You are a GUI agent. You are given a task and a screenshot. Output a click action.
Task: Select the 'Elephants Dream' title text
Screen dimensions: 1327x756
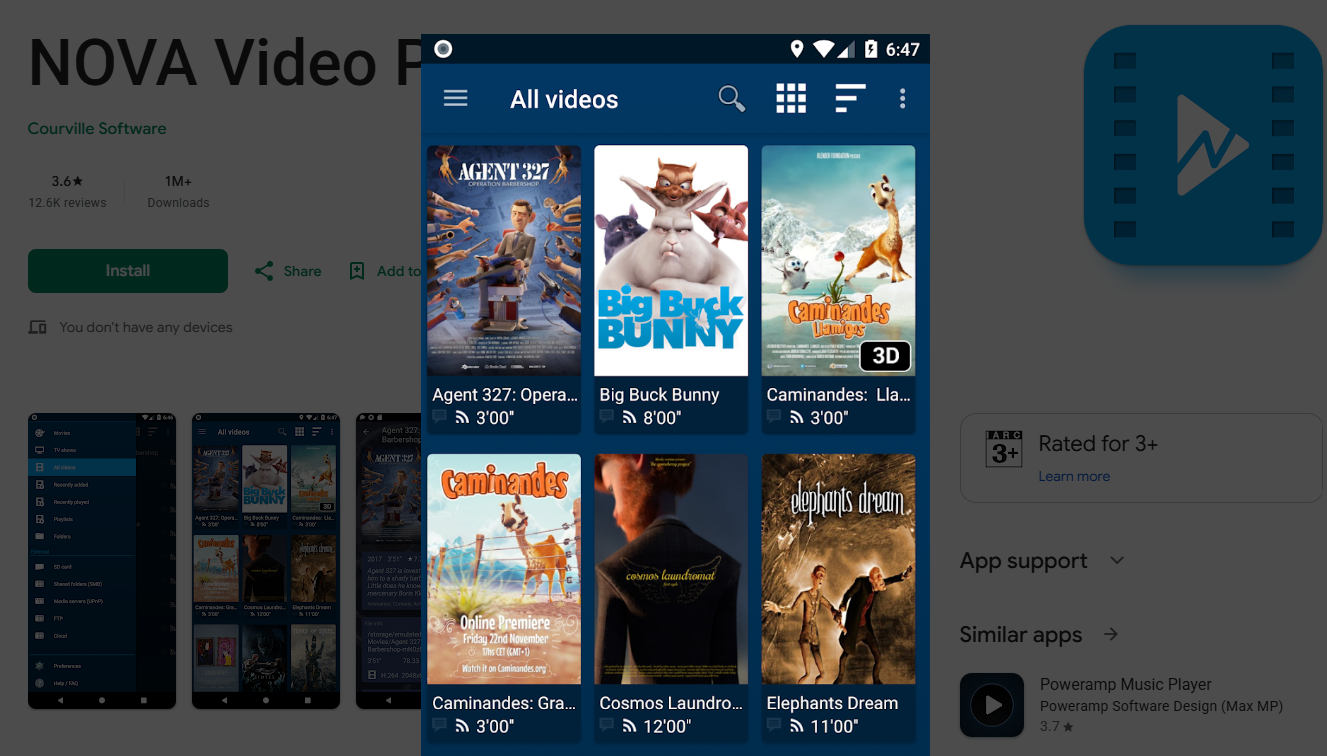tap(832, 703)
